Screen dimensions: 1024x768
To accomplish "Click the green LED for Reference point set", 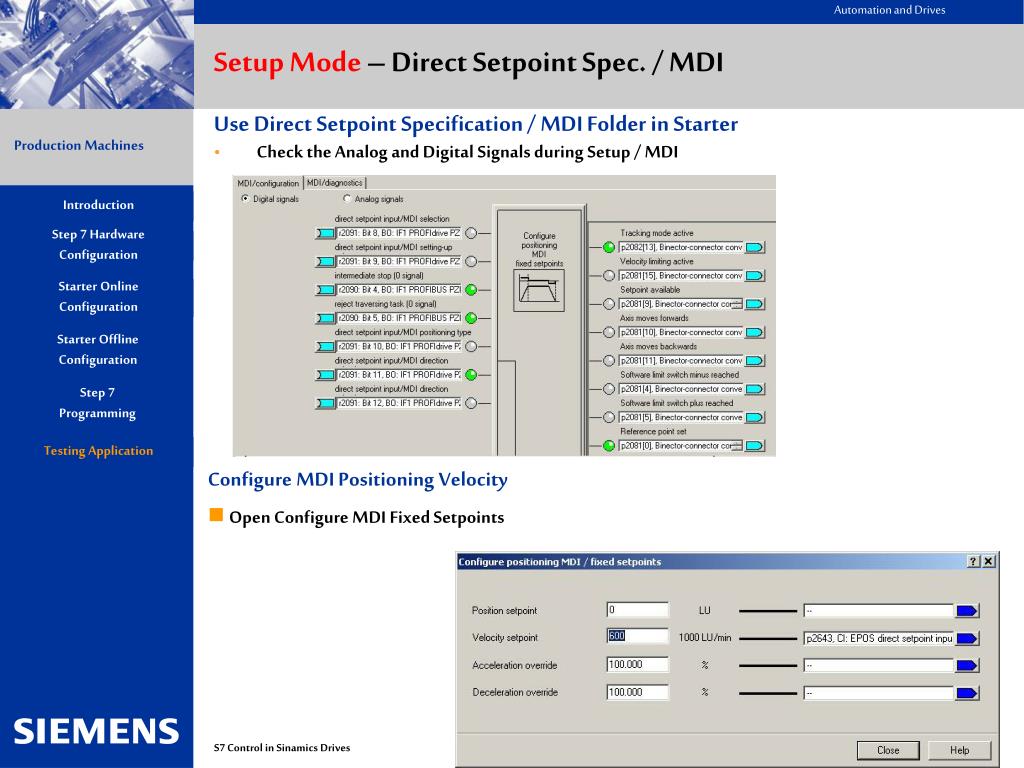I will coord(609,445).
